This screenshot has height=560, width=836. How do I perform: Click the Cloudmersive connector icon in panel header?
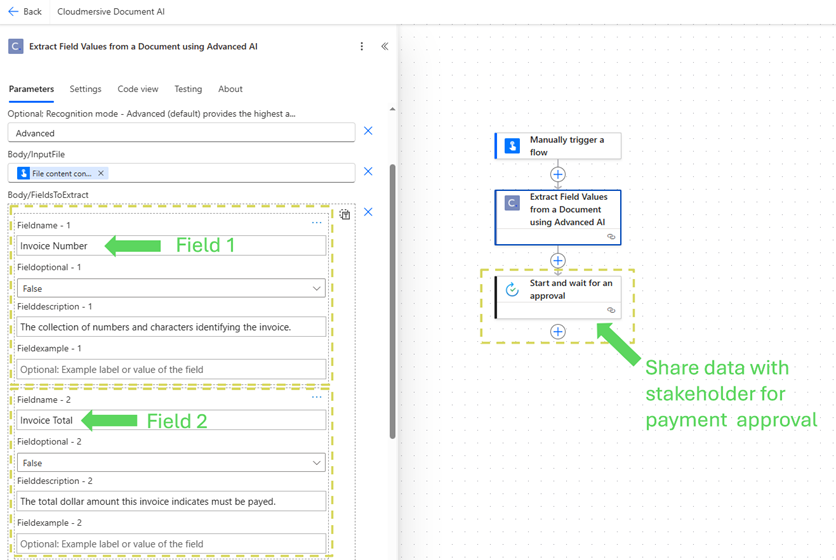[15, 46]
